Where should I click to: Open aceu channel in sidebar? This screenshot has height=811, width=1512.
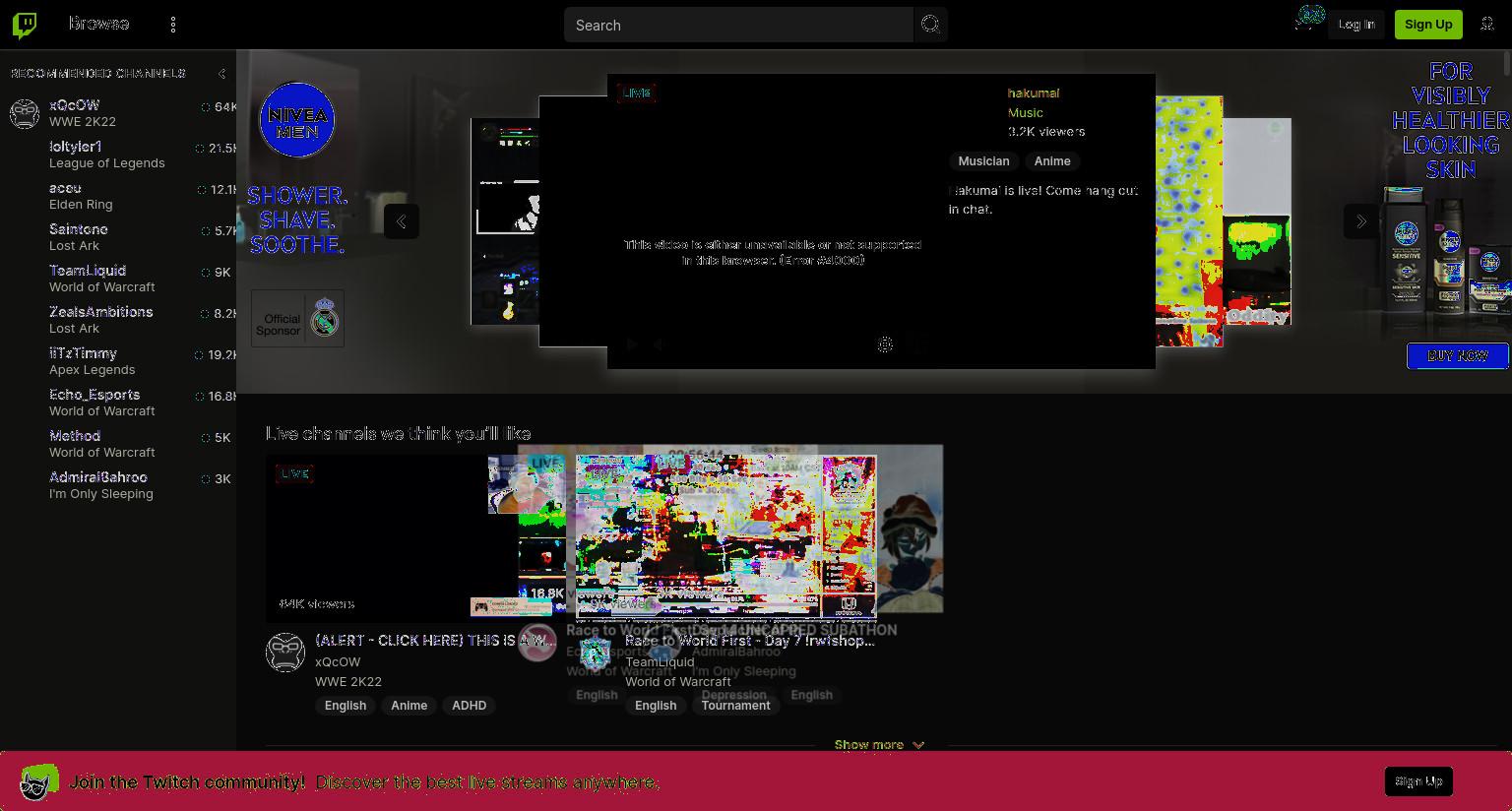(118, 196)
